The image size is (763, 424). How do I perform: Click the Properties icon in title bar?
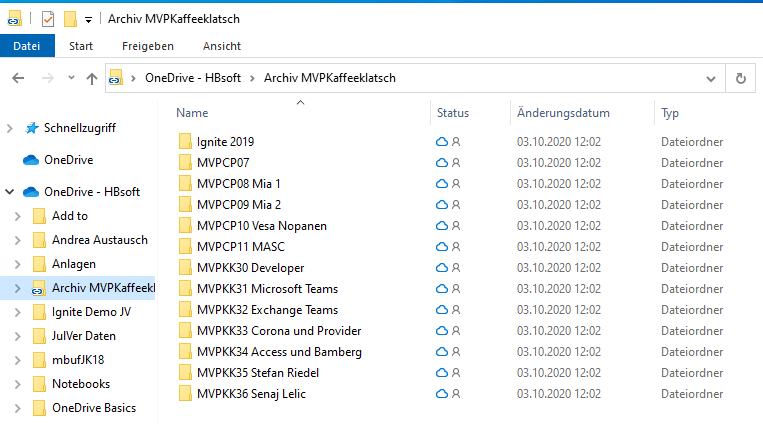[47, 19]
